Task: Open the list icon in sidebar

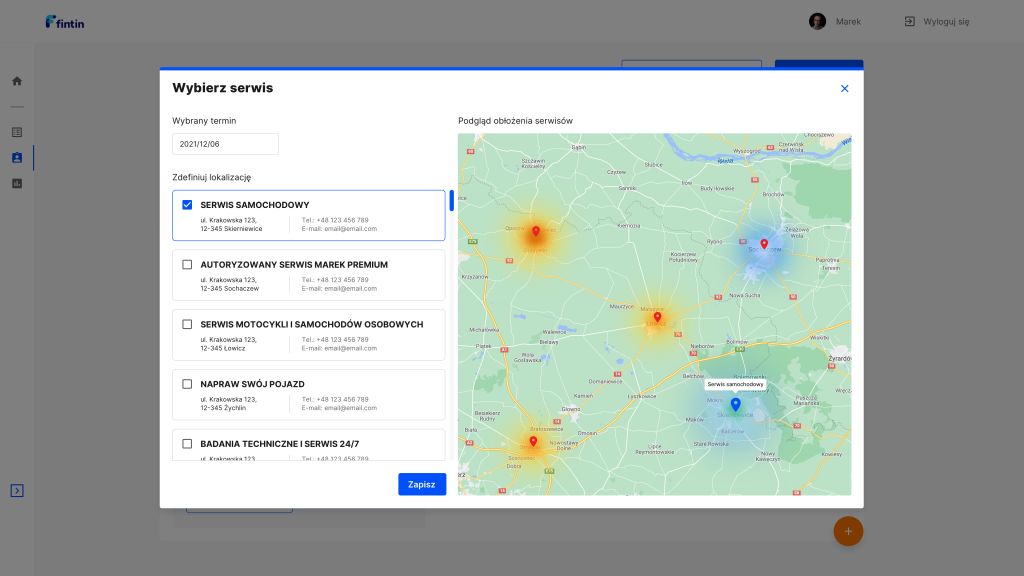Action: click(17, 132)
